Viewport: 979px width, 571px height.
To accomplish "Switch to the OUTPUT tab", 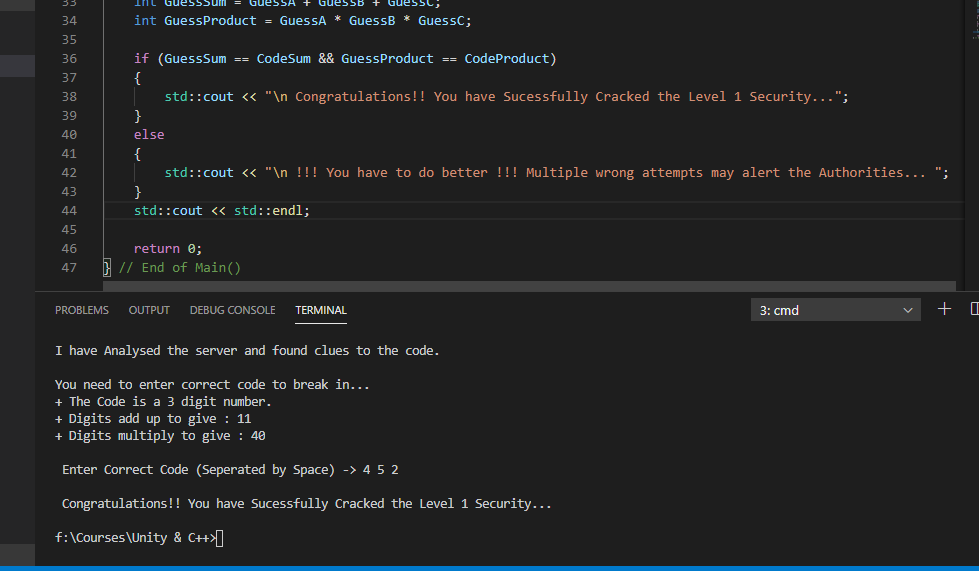I will click(x=149, y=310).
